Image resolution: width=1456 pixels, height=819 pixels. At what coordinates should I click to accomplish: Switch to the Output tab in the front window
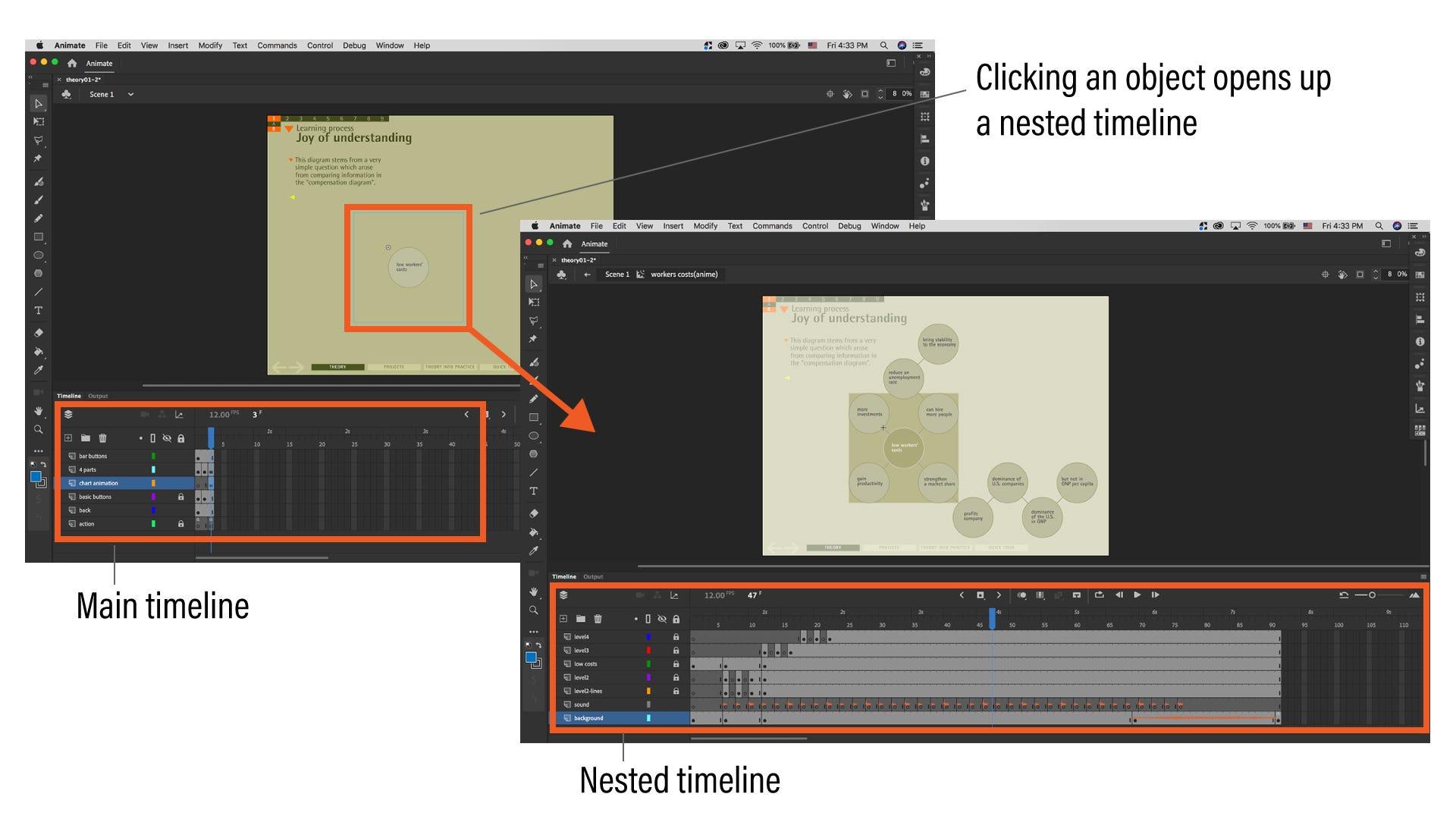pyautogui.click(x=593, y=577)
